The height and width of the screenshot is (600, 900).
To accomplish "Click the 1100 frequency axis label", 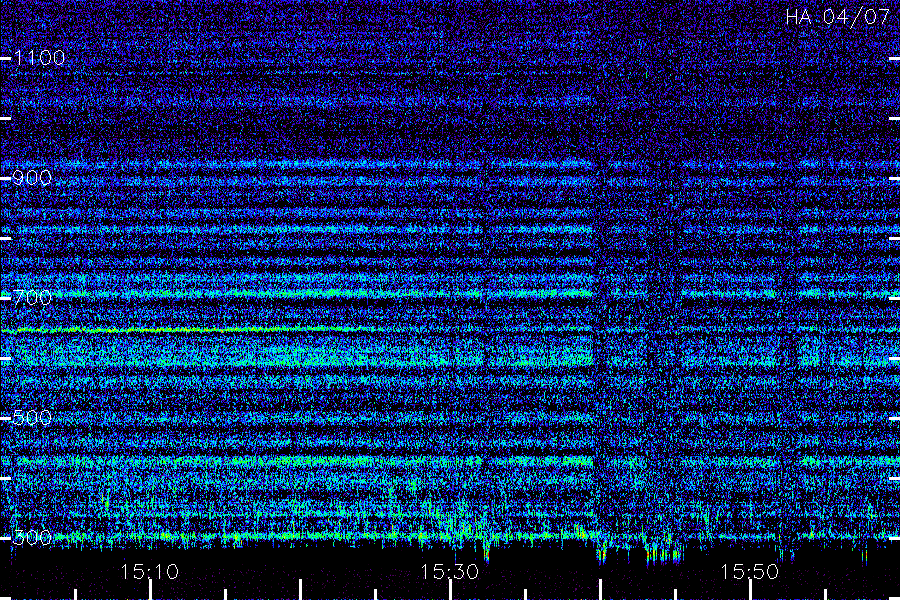I will [x=39, y=58].
